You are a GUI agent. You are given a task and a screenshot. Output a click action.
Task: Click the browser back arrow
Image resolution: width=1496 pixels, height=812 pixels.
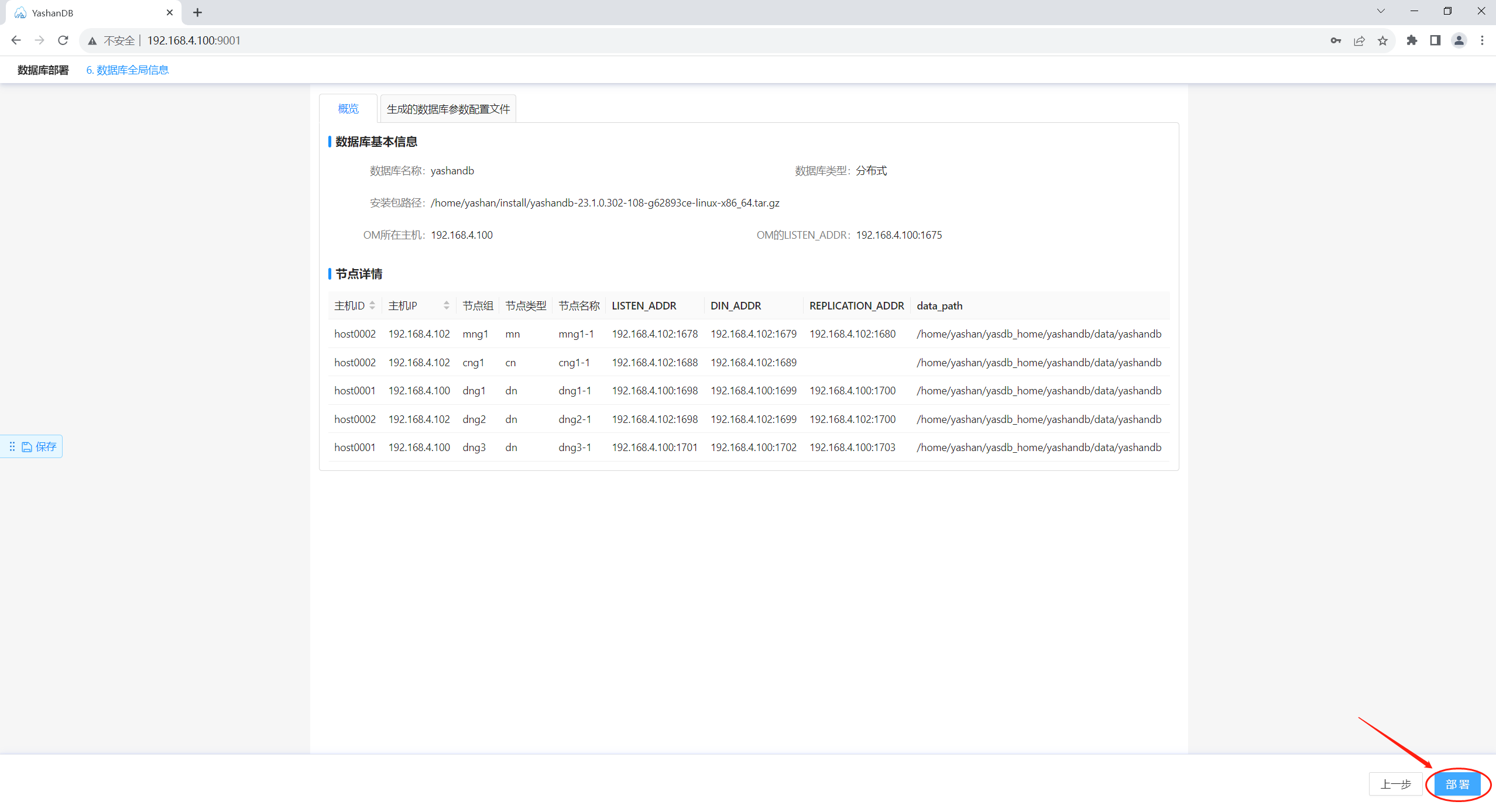[16, 40]
